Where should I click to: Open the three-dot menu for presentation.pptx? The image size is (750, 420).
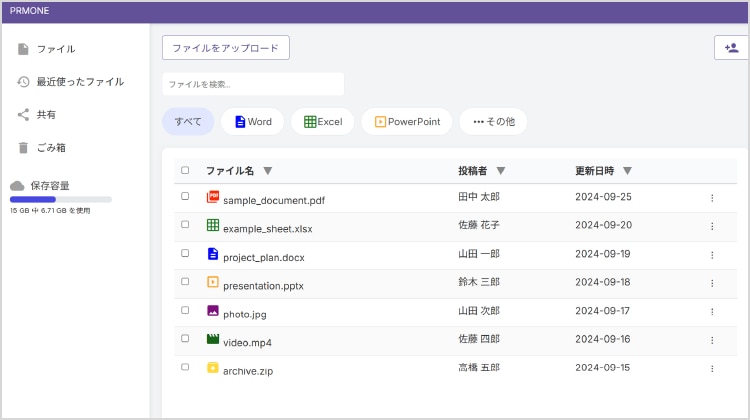[712, 283]
